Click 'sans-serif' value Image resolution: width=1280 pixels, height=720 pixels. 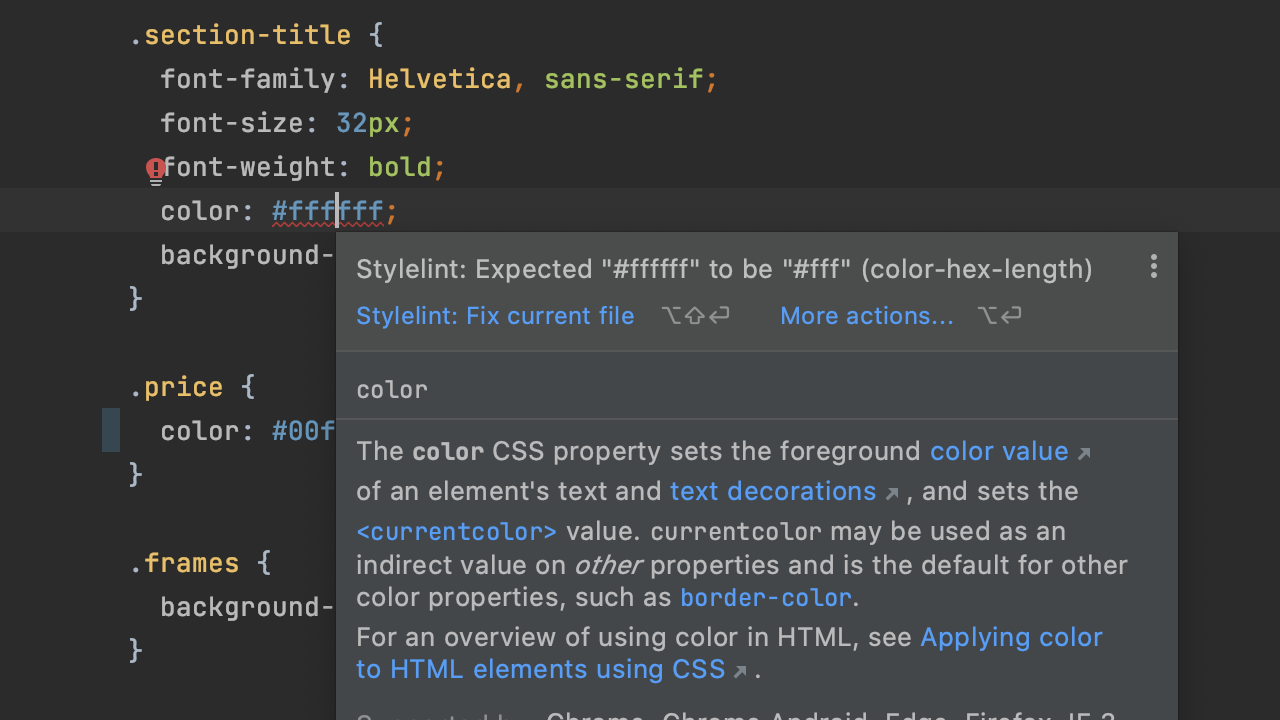tap(624, 79)
